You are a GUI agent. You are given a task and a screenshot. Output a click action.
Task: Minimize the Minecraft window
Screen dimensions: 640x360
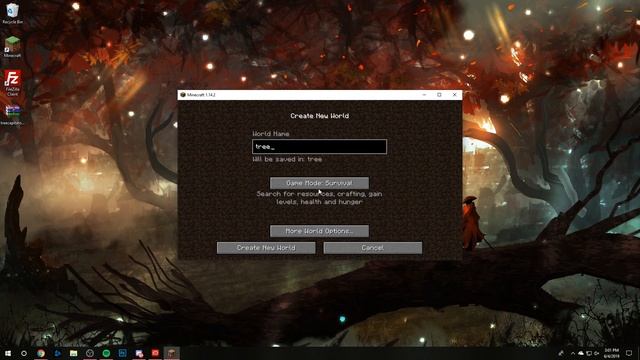424,95
